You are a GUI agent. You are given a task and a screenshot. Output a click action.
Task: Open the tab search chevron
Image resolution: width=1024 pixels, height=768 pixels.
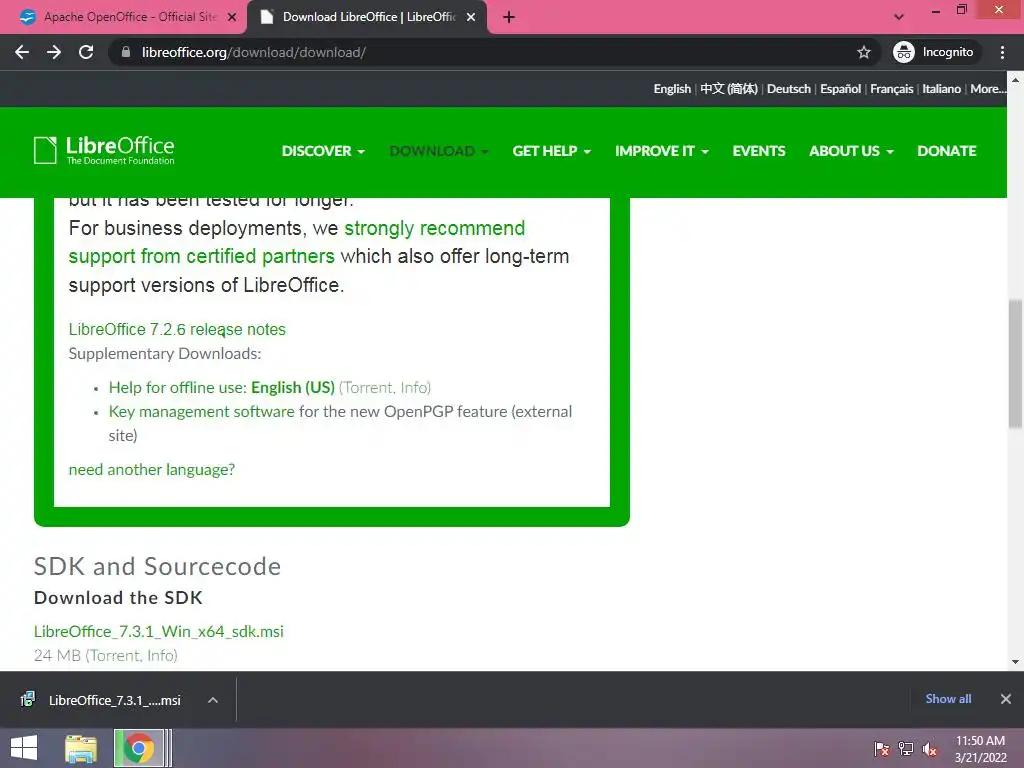[899, 18]
